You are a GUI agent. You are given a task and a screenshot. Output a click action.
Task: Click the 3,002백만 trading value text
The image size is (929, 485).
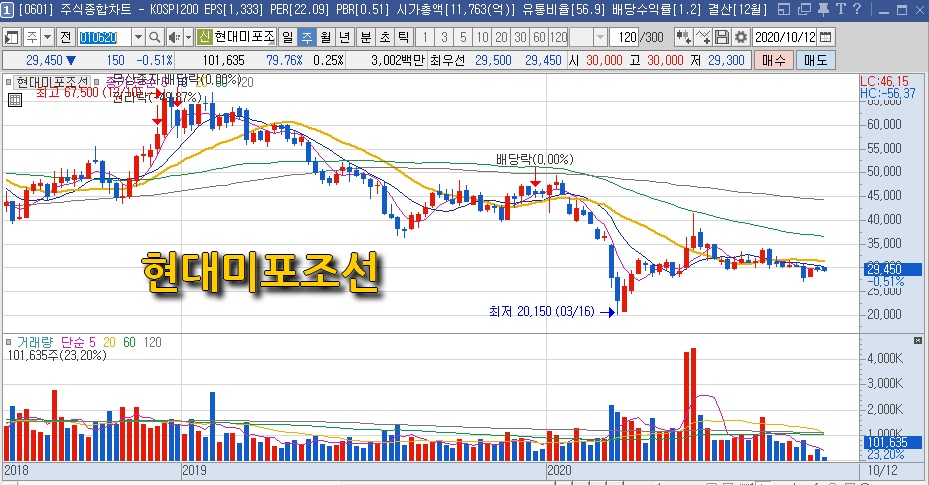tap(398, 60)
